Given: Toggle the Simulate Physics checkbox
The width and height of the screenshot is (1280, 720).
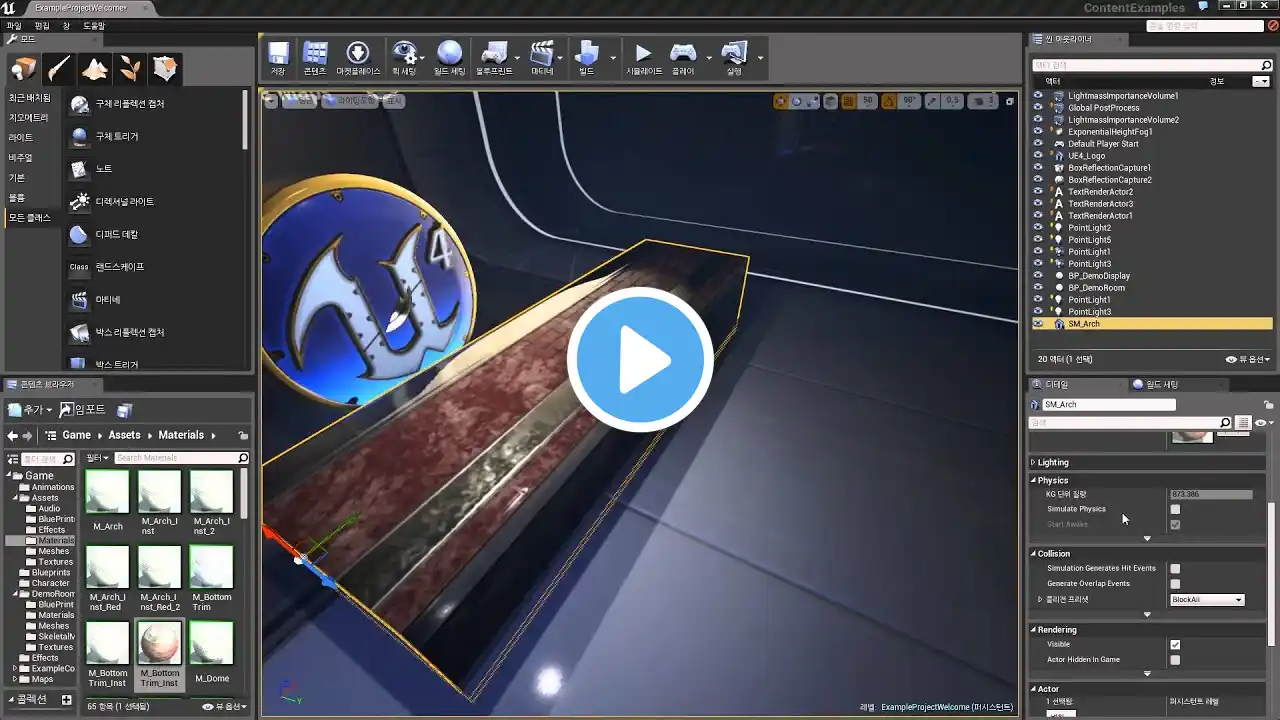Looking at the screenshot, I should click(1175, 509).
